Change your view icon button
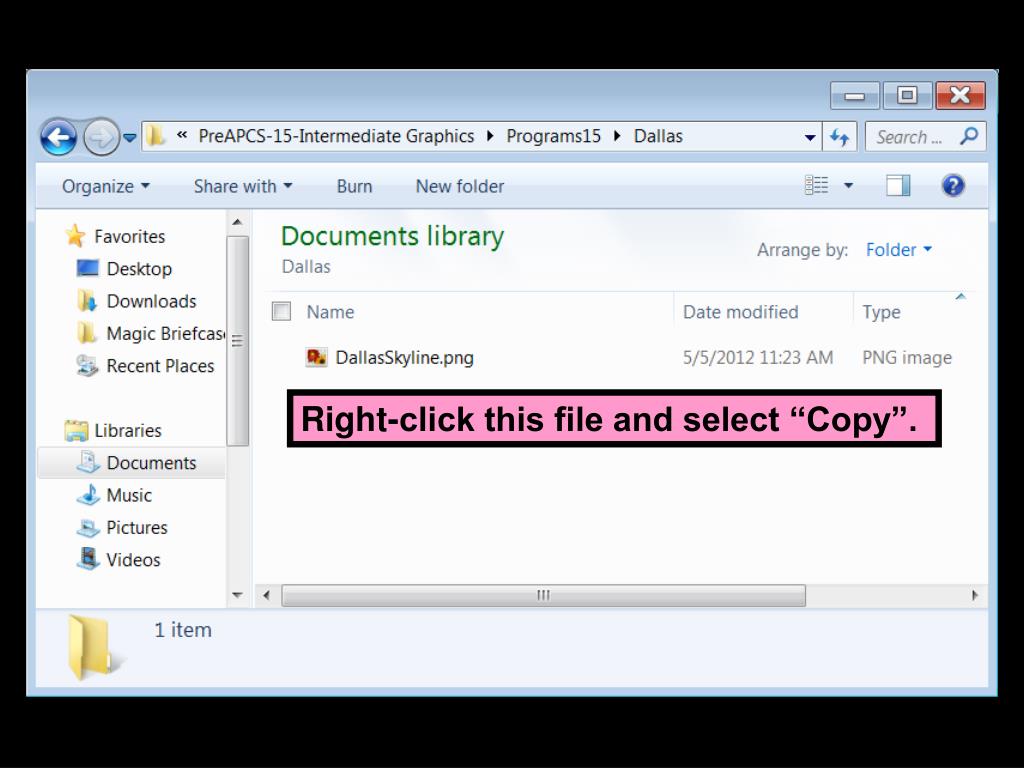 point(816,185)
